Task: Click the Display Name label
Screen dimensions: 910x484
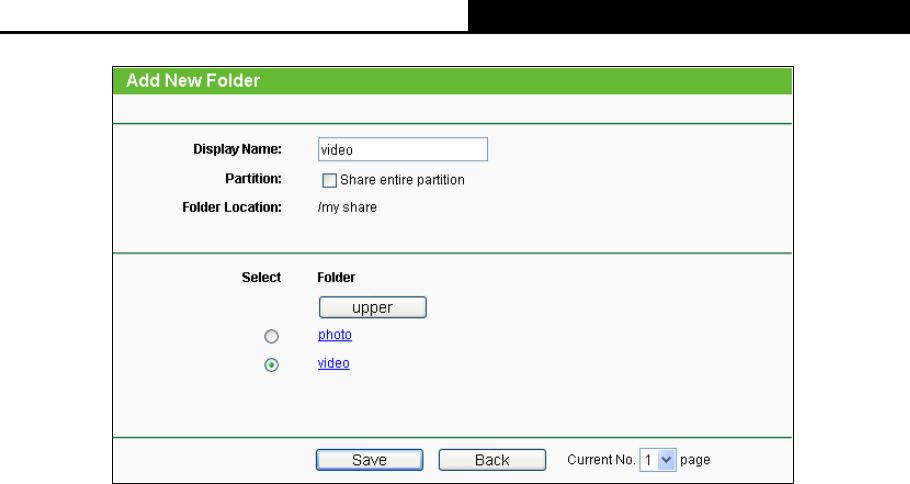Action: click(x=237, y=149)
